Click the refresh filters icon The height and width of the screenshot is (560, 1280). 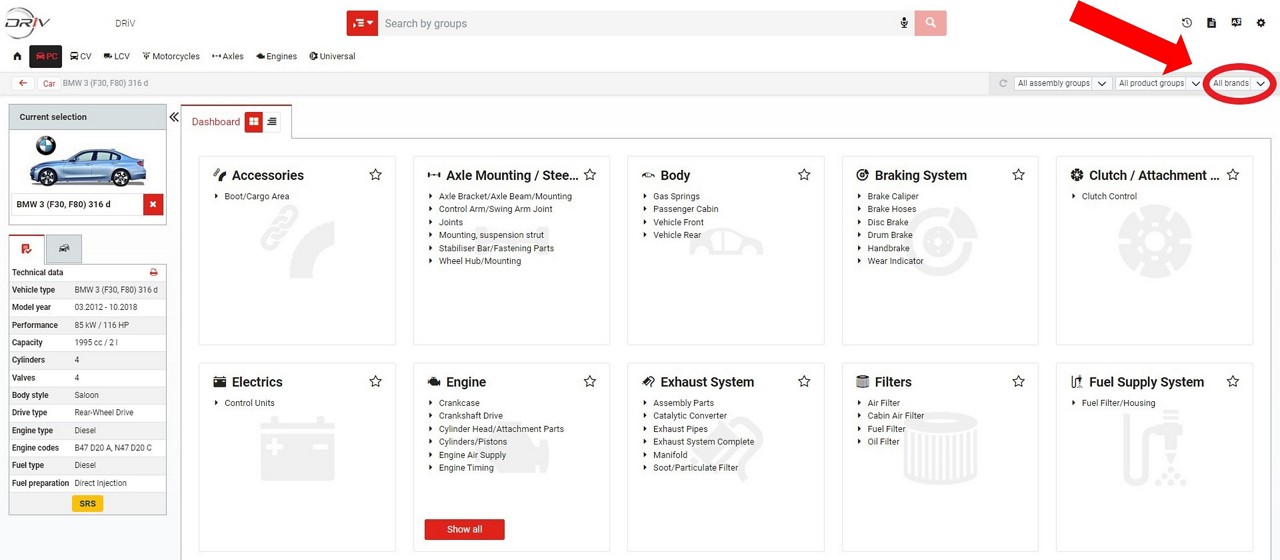click(1003, 84)
